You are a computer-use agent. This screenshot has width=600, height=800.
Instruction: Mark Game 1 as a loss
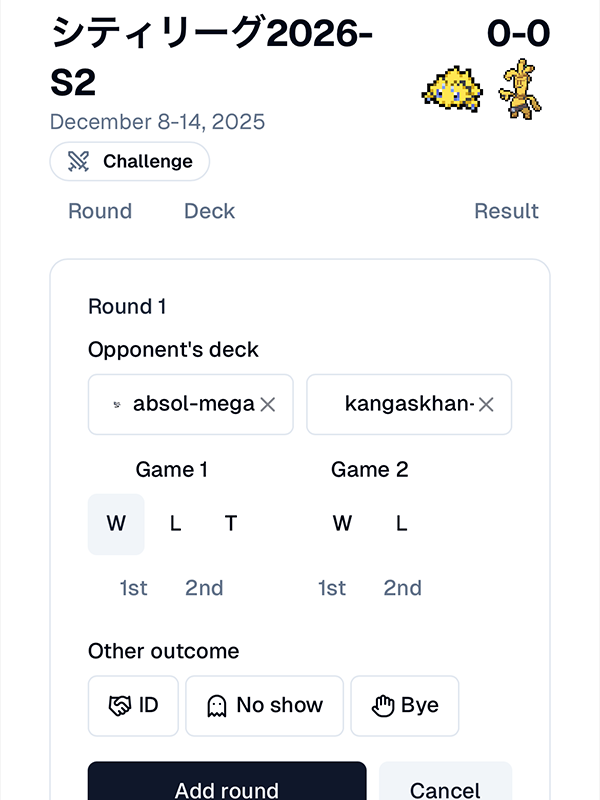pos(175,524)
